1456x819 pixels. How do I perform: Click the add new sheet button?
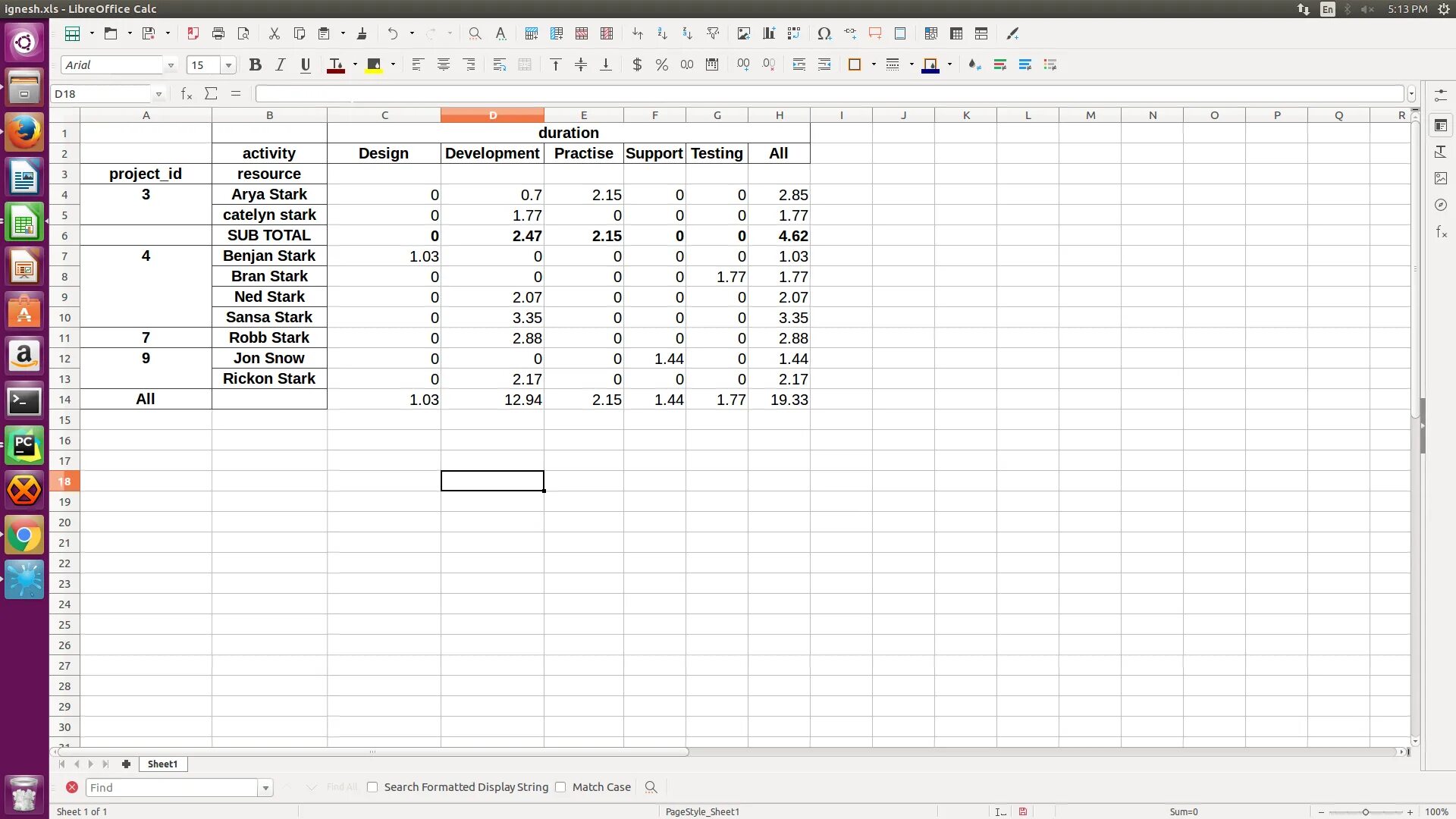(x=126, y=764)
